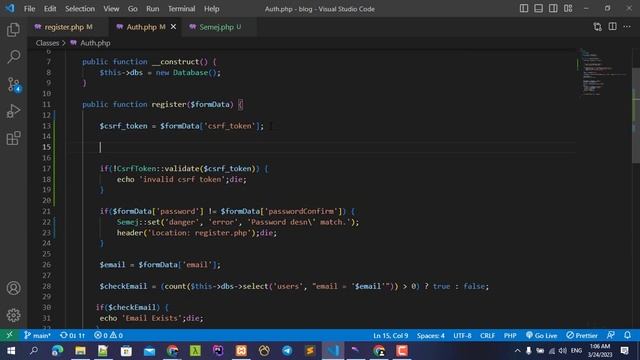Click the Open Changes icon in editor toolbar

click(x=598, y=27)
